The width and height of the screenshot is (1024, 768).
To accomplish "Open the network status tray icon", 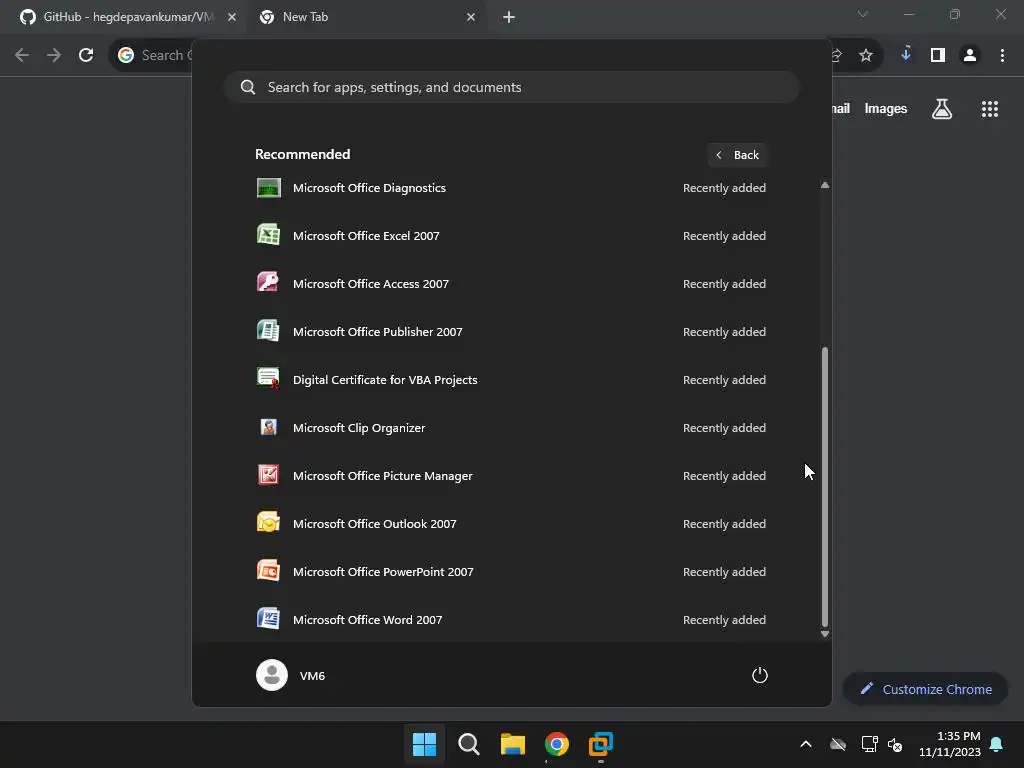I will pos(869,744).
